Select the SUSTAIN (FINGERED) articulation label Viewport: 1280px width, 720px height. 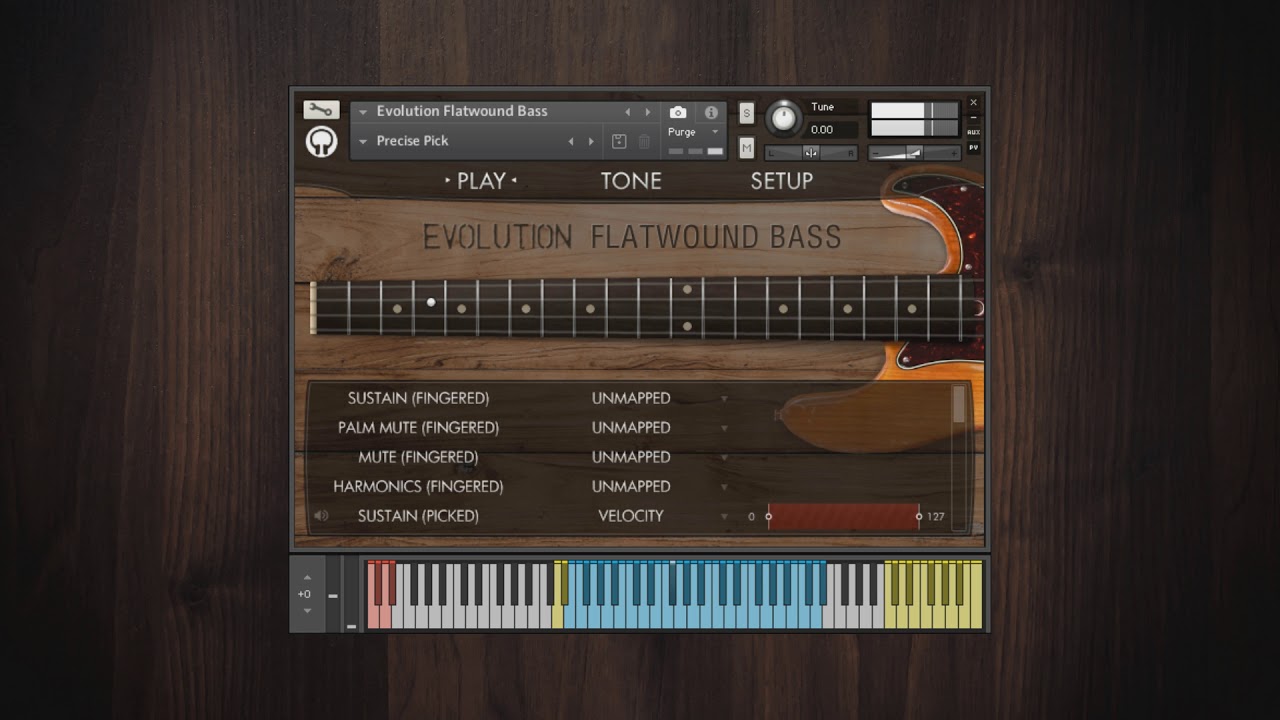418,398
